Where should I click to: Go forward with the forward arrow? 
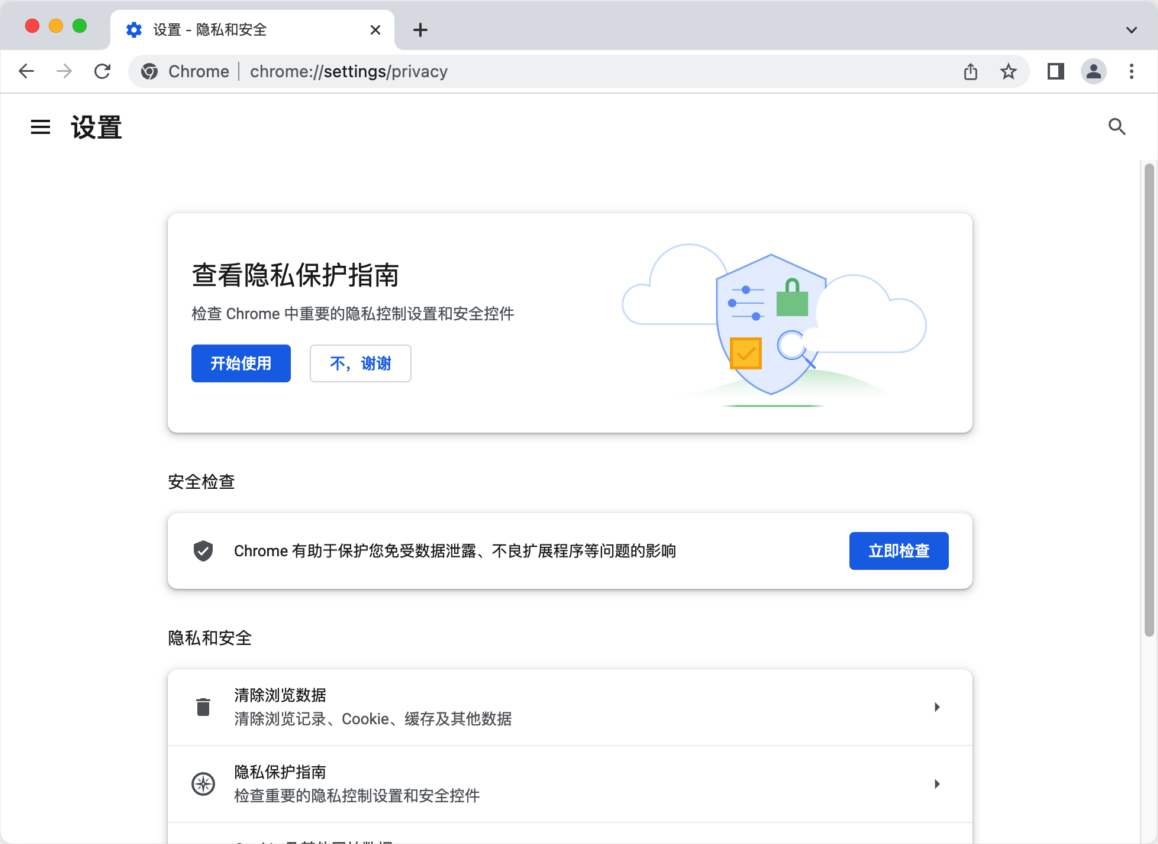coord(65,71)
